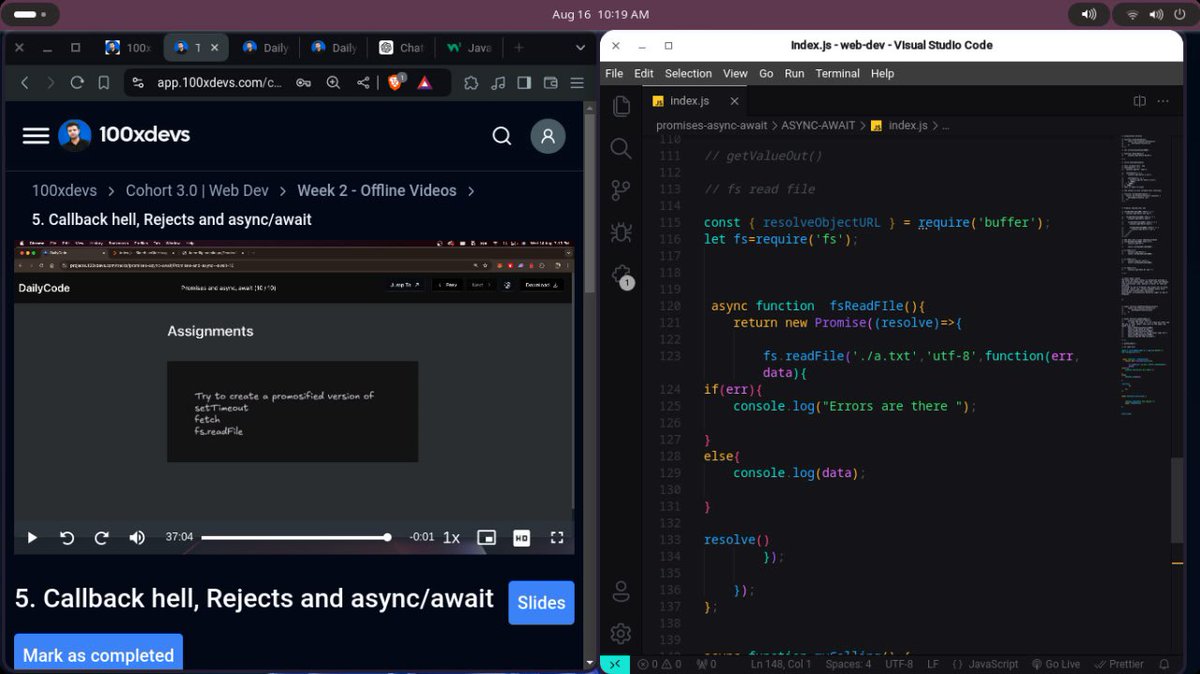
Task: Click media control music note icon
Action: [498, 83]
